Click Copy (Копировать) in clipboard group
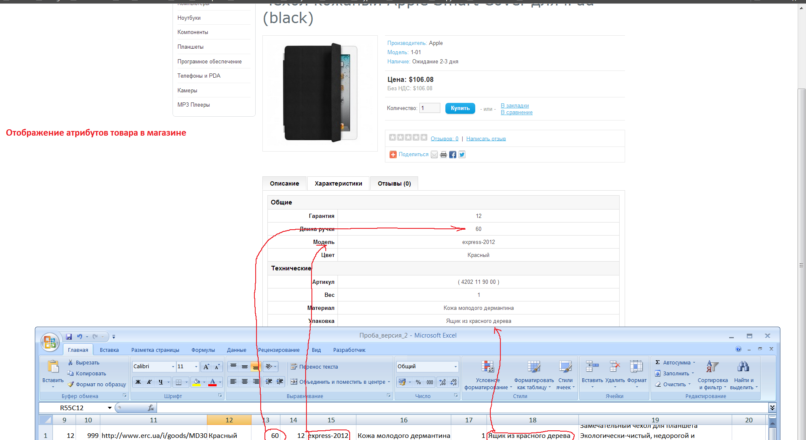The image size is (806, 440). tap(87, 374)
